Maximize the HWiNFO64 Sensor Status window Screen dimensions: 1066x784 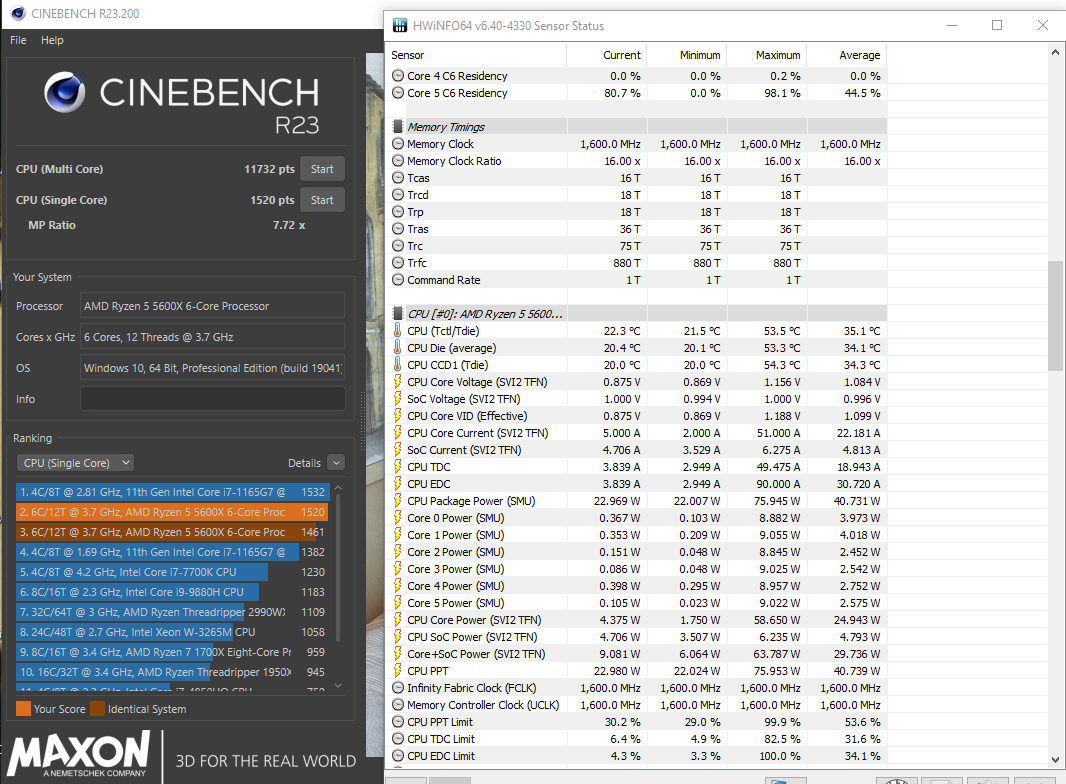[997, 25]
